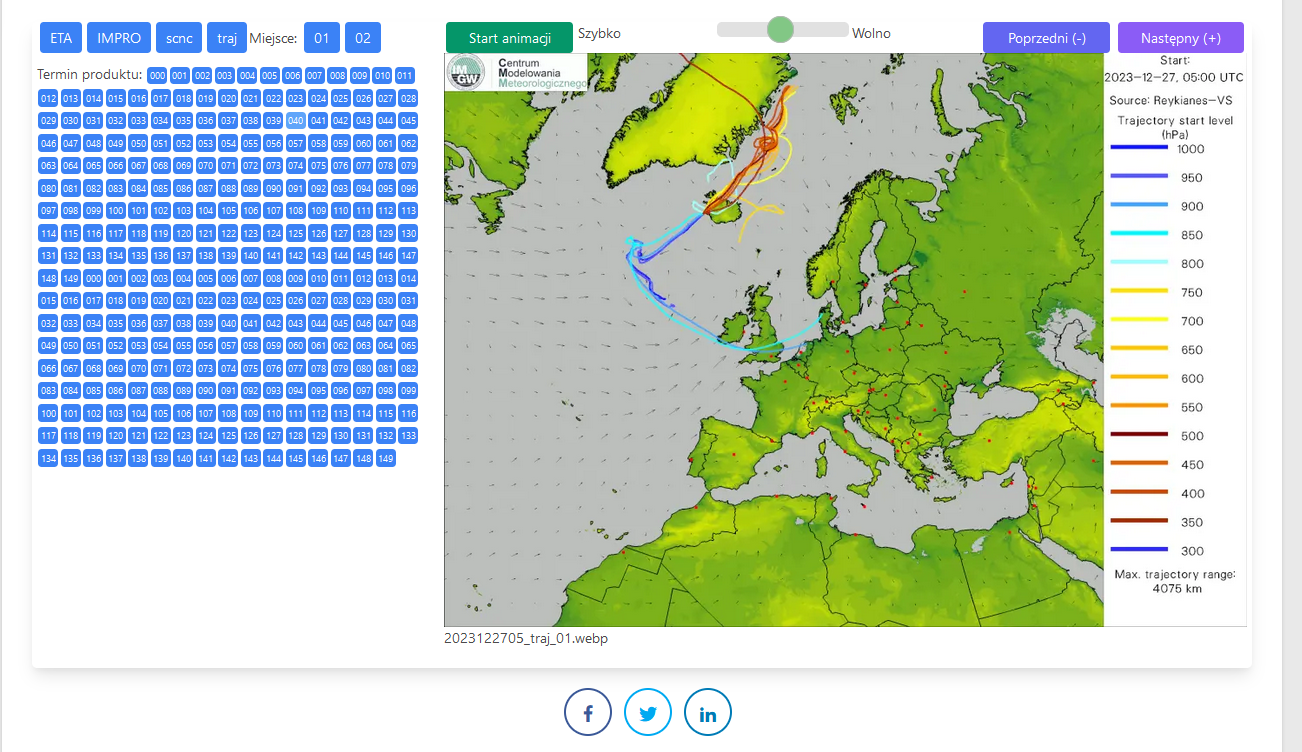Switch to the IMPRO model tab
1302x752 pixels.
[x=119, y=38]
